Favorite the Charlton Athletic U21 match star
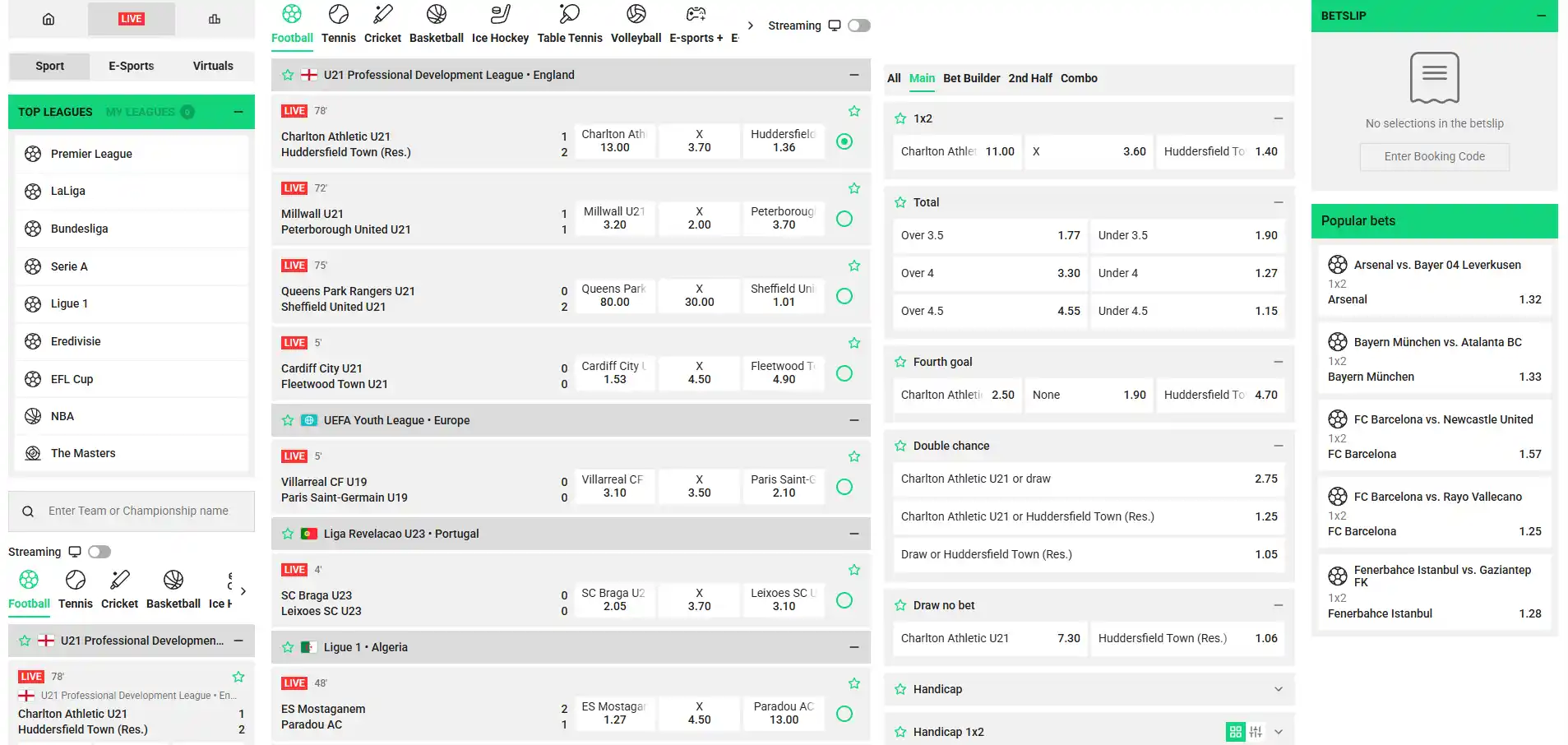 (x=854, y=111)
